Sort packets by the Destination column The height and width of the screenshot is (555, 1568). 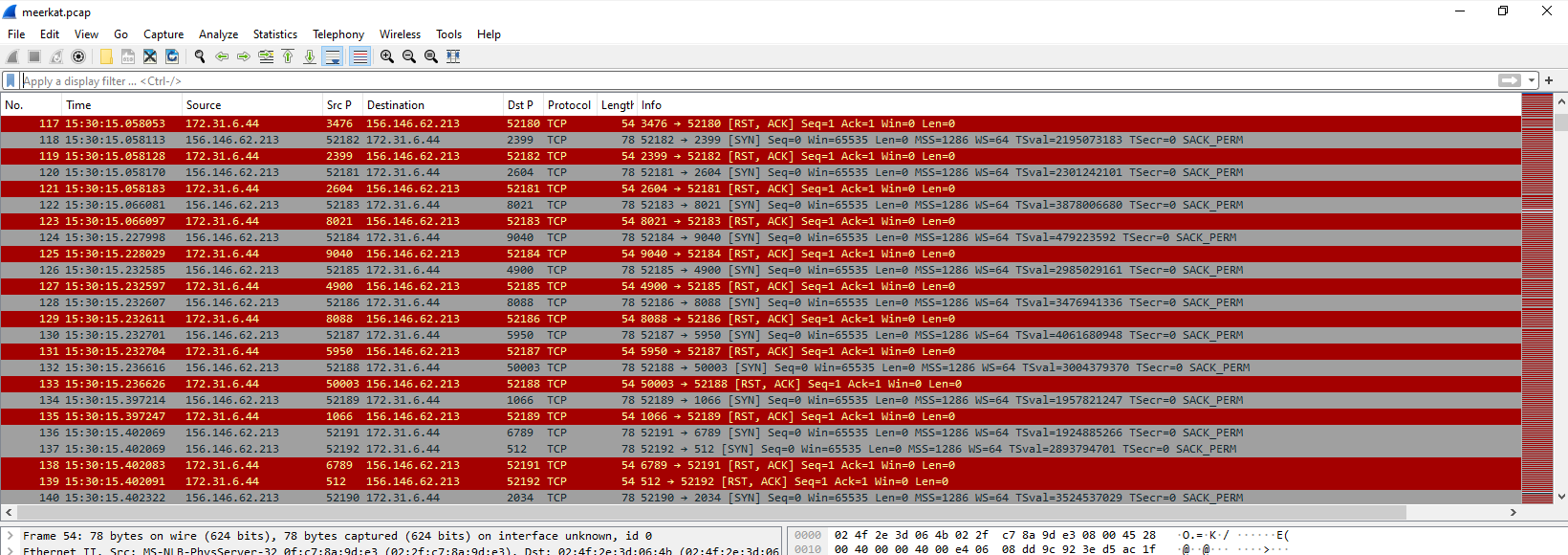tap(433, 105)
